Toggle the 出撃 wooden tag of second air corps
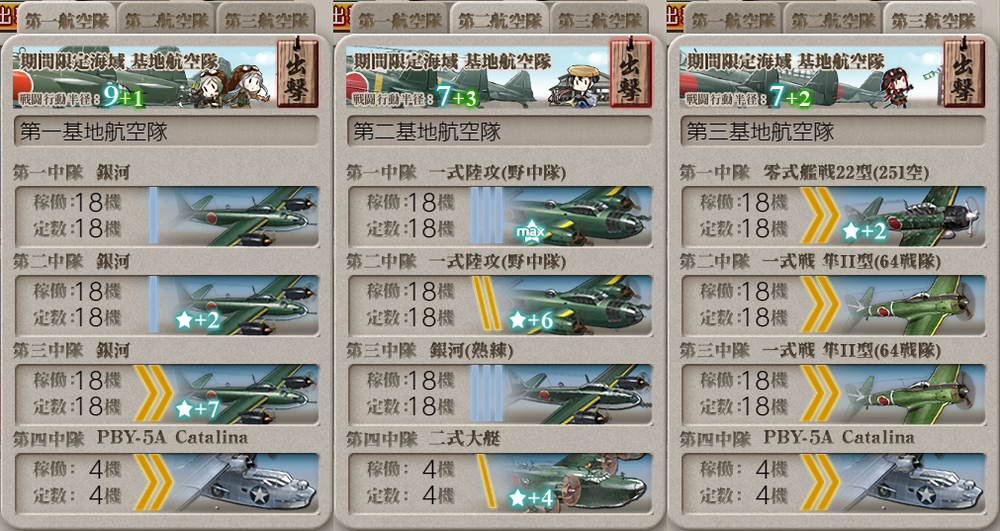This screenshot has height=531, width=1000. [631, 73]
